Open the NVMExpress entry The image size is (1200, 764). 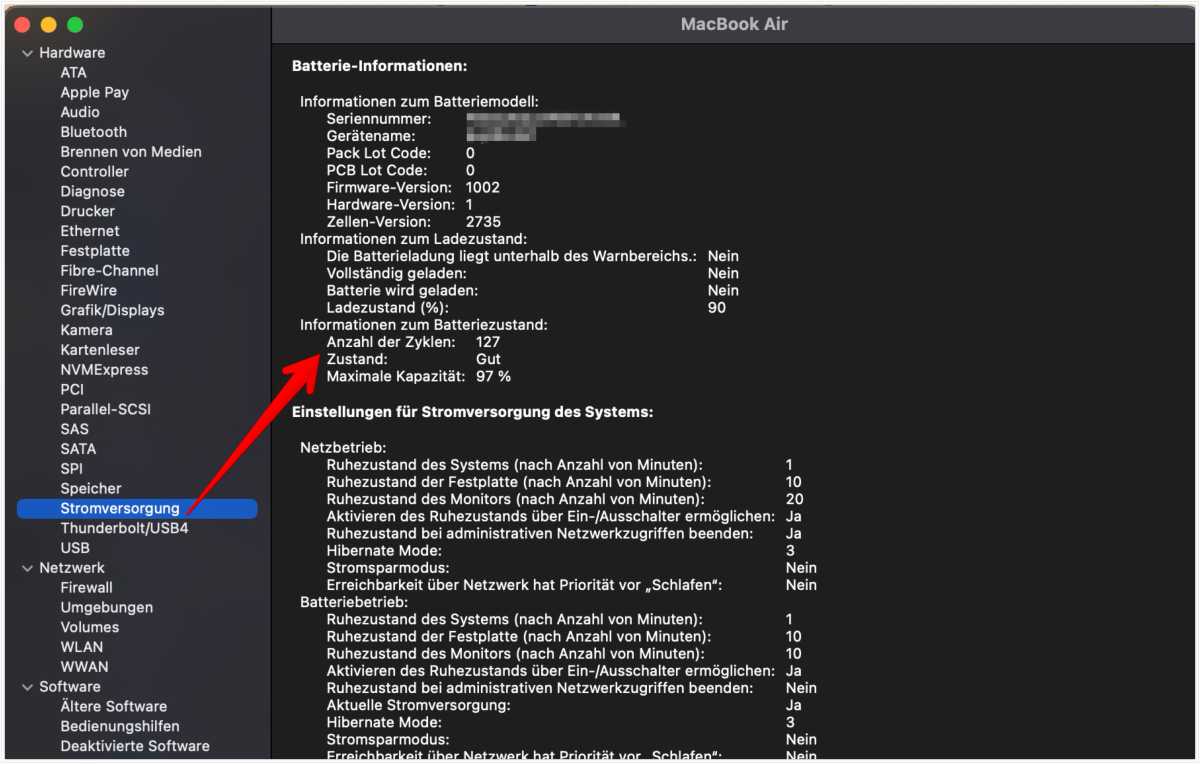point(104,370)
